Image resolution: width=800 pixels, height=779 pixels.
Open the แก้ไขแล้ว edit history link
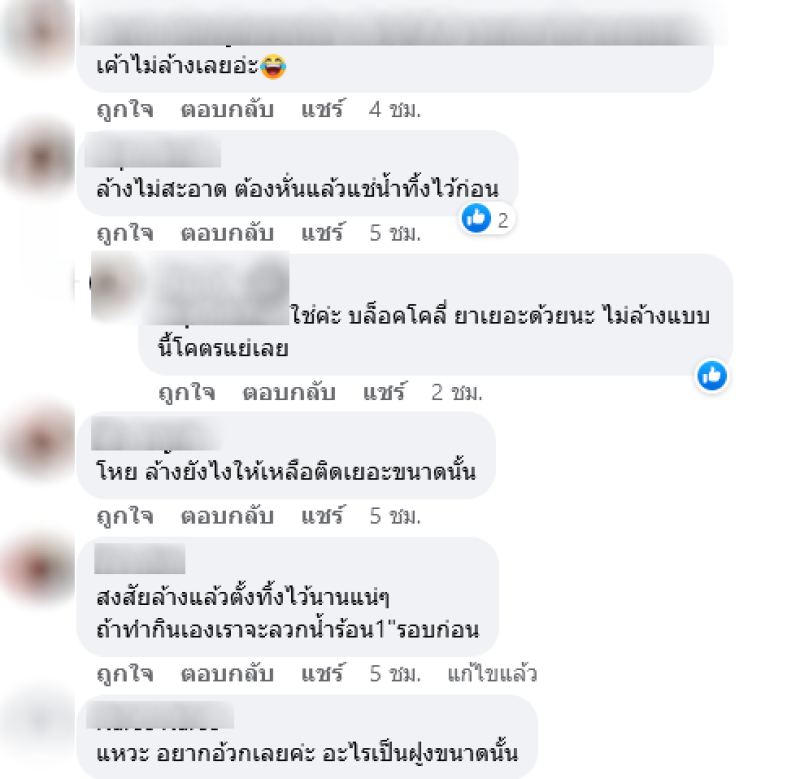click(492, 674)
